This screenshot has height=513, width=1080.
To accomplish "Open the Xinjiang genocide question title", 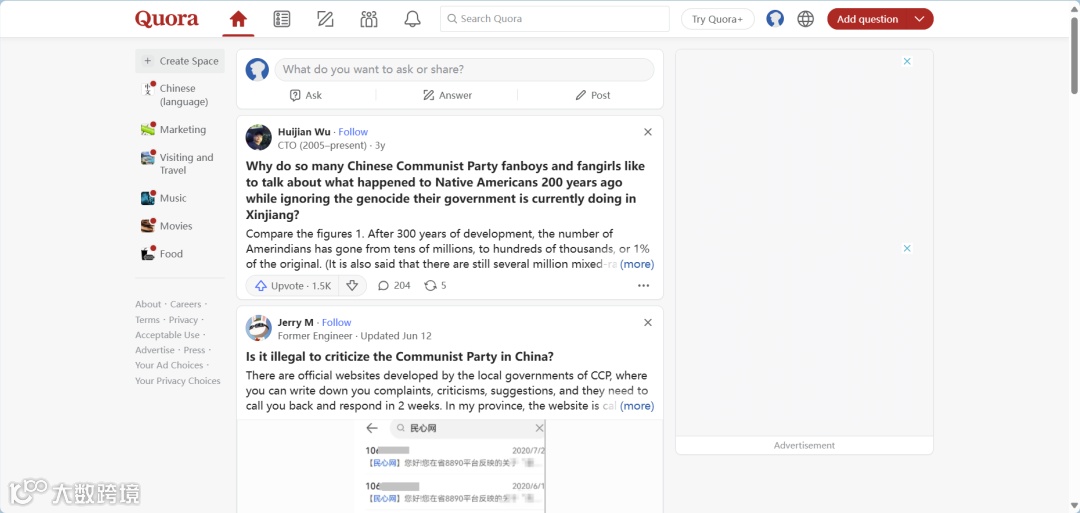I will click(x=446, y=190).
